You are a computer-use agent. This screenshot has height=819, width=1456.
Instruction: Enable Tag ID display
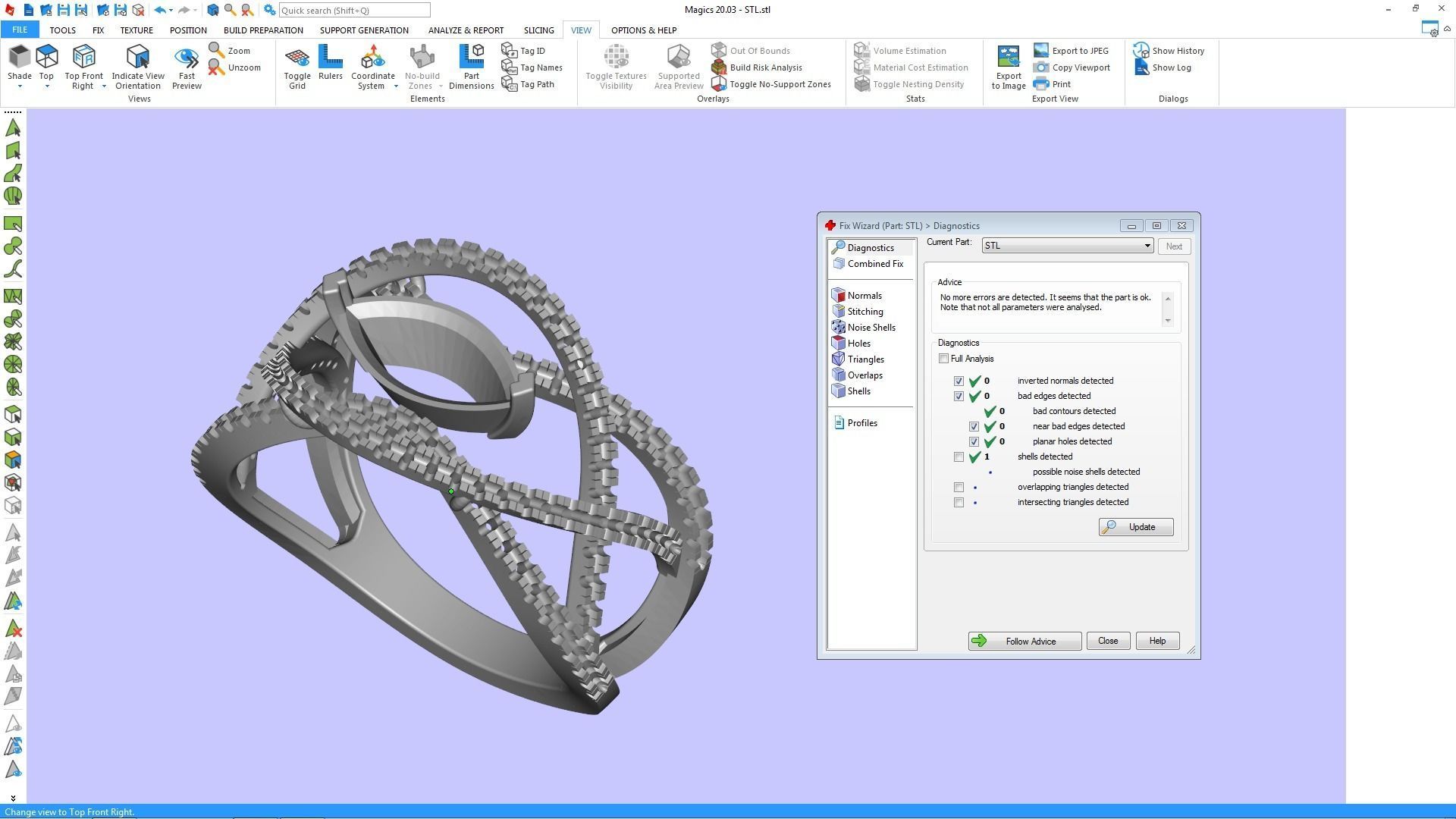click(x=524, y=51)
